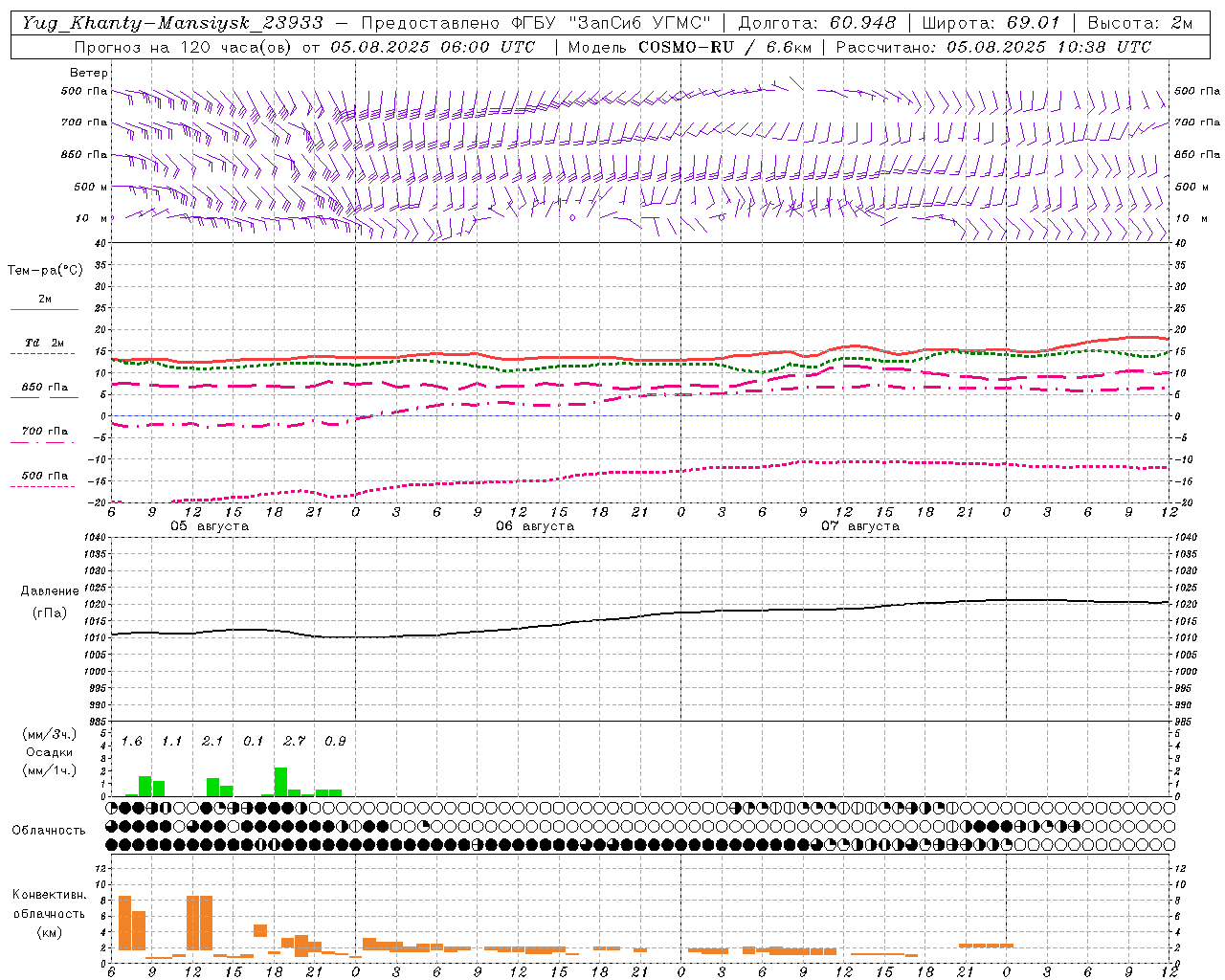Select the 3-hour precipitation total 2.1
The height and width of the screenshot is (980, 1225).
[212, 742]
